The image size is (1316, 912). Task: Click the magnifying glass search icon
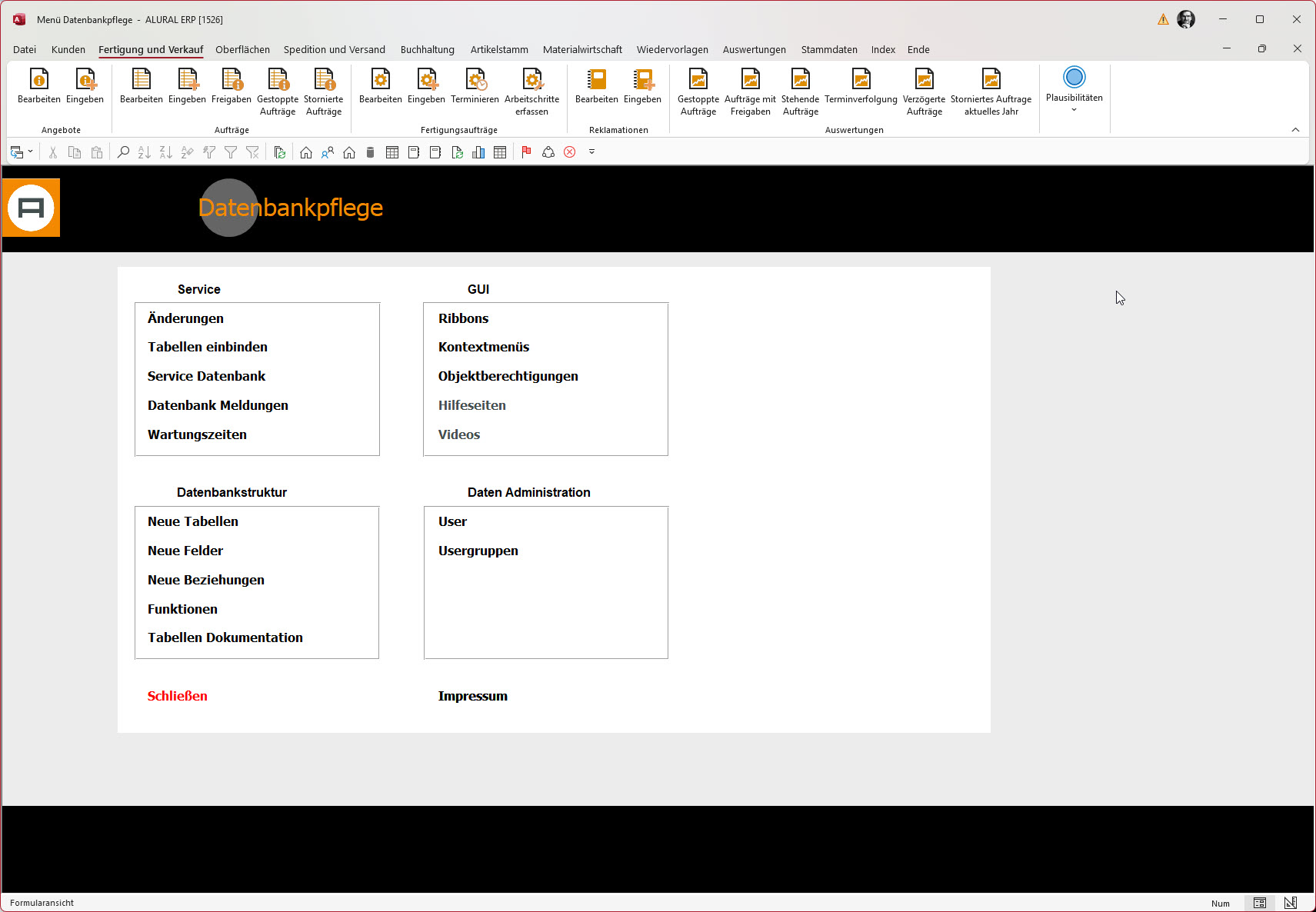pos(123,152)
